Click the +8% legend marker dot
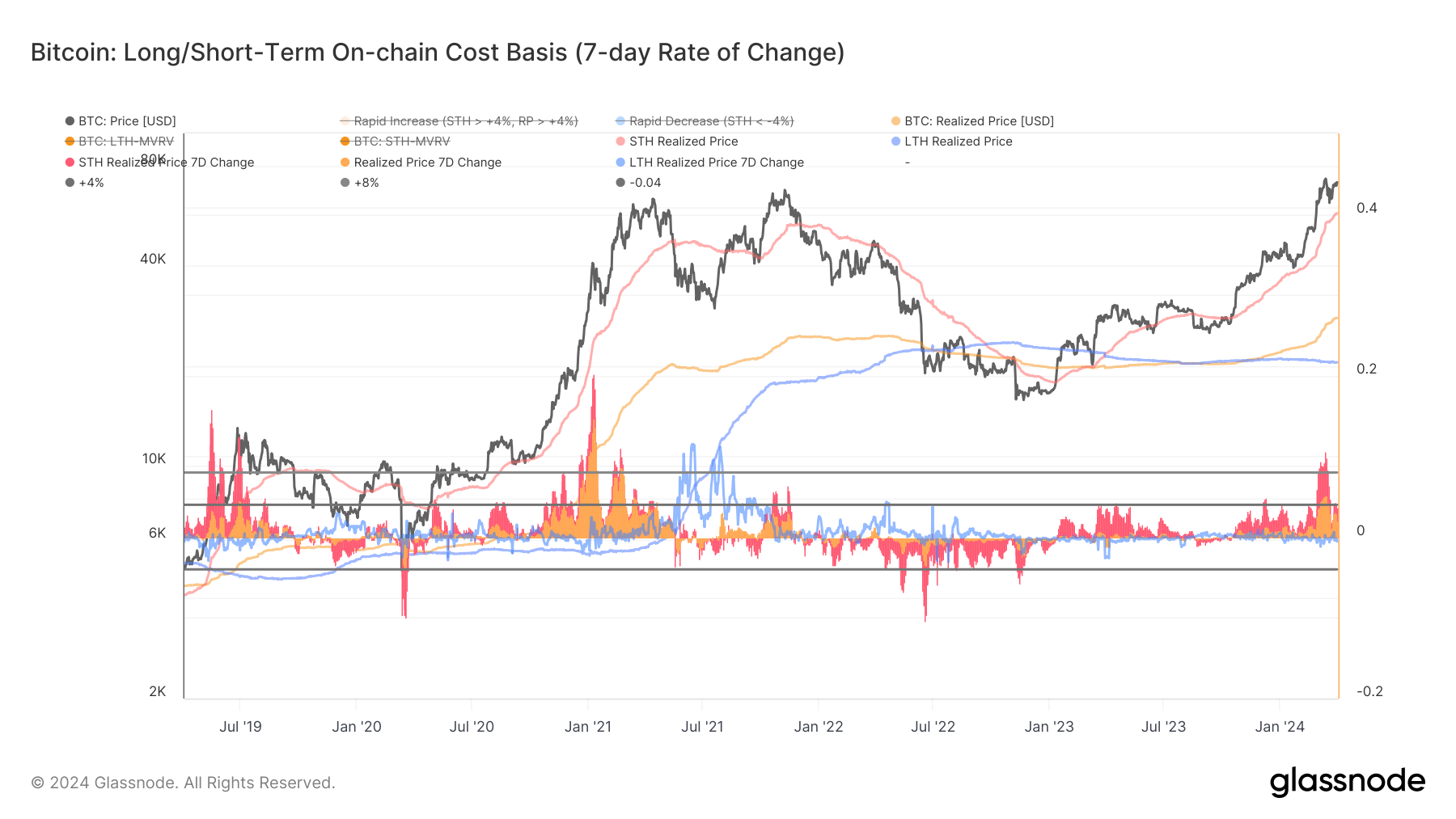 tap(345, 183)
